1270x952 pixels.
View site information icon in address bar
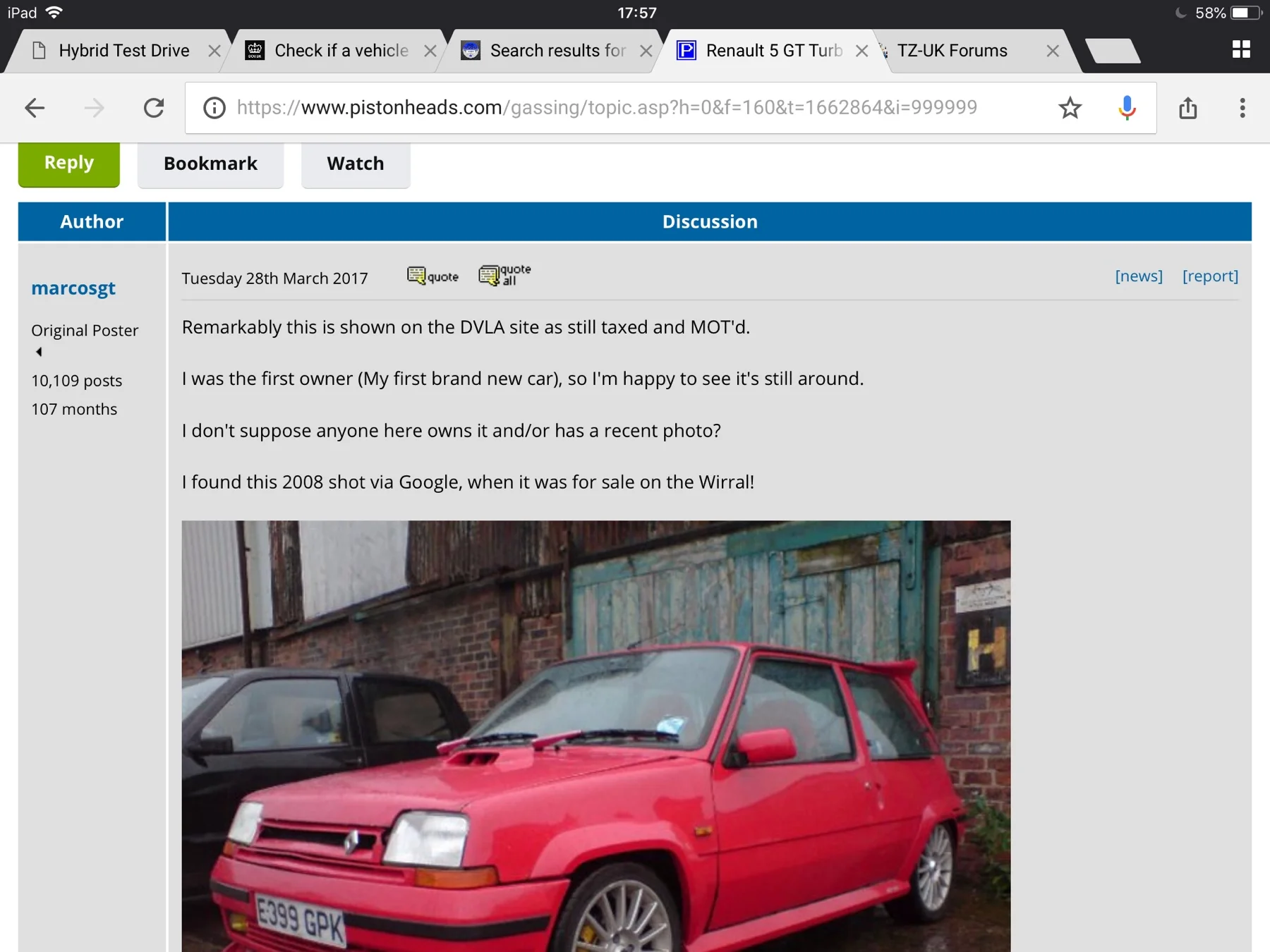click(214, 108)
